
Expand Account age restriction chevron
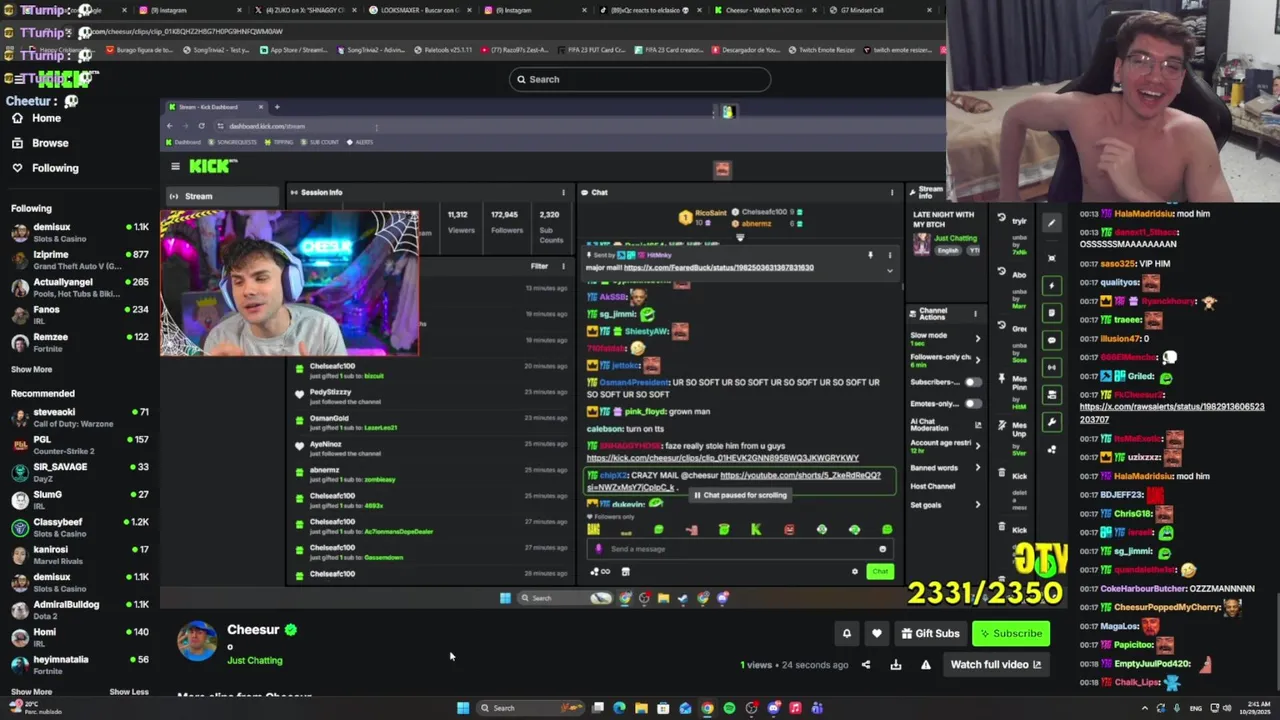pos(977,445)
